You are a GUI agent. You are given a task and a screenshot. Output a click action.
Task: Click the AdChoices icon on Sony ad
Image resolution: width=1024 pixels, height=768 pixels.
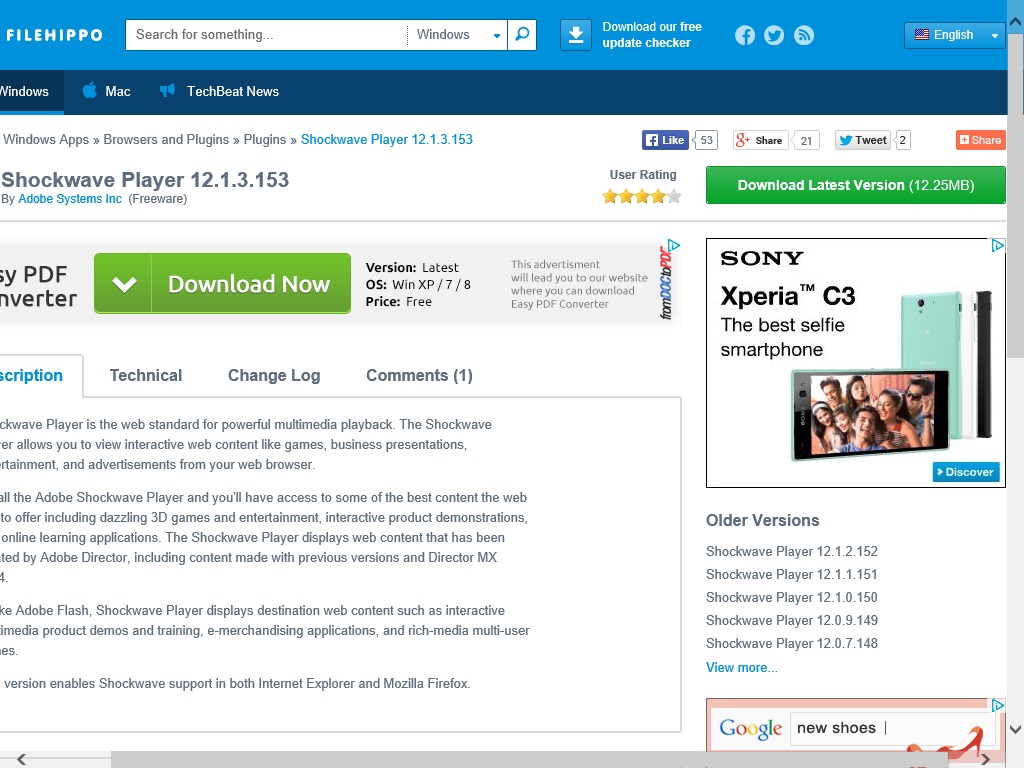pos(997,246)
